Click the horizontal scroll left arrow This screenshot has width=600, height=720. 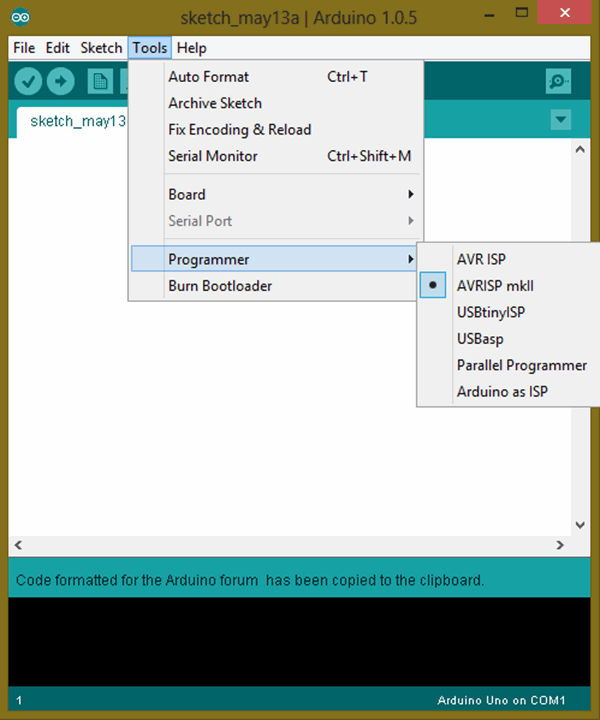pyautogui.click(x=18, y=545)
